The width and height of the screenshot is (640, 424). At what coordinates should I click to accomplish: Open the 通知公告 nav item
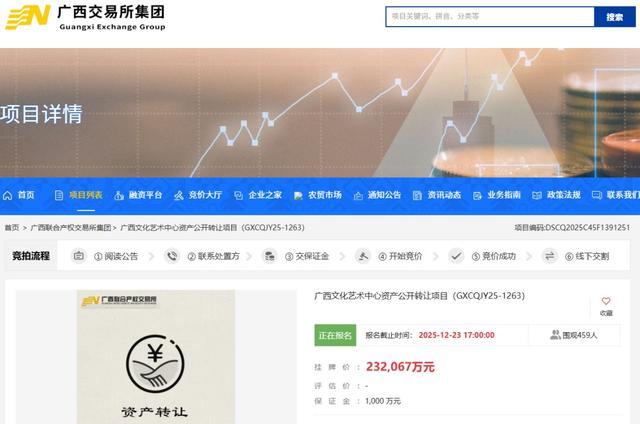384,195
